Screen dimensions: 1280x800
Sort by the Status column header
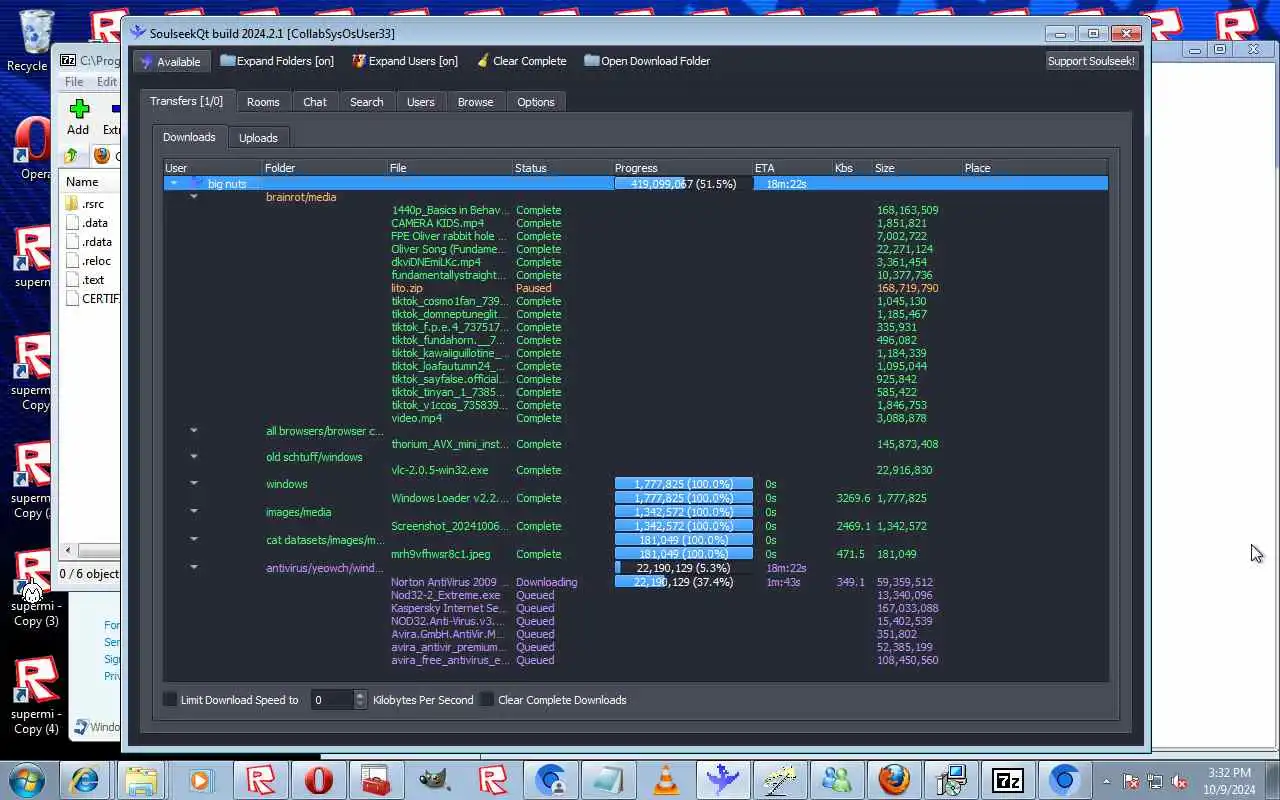click(x=562, y=168)
